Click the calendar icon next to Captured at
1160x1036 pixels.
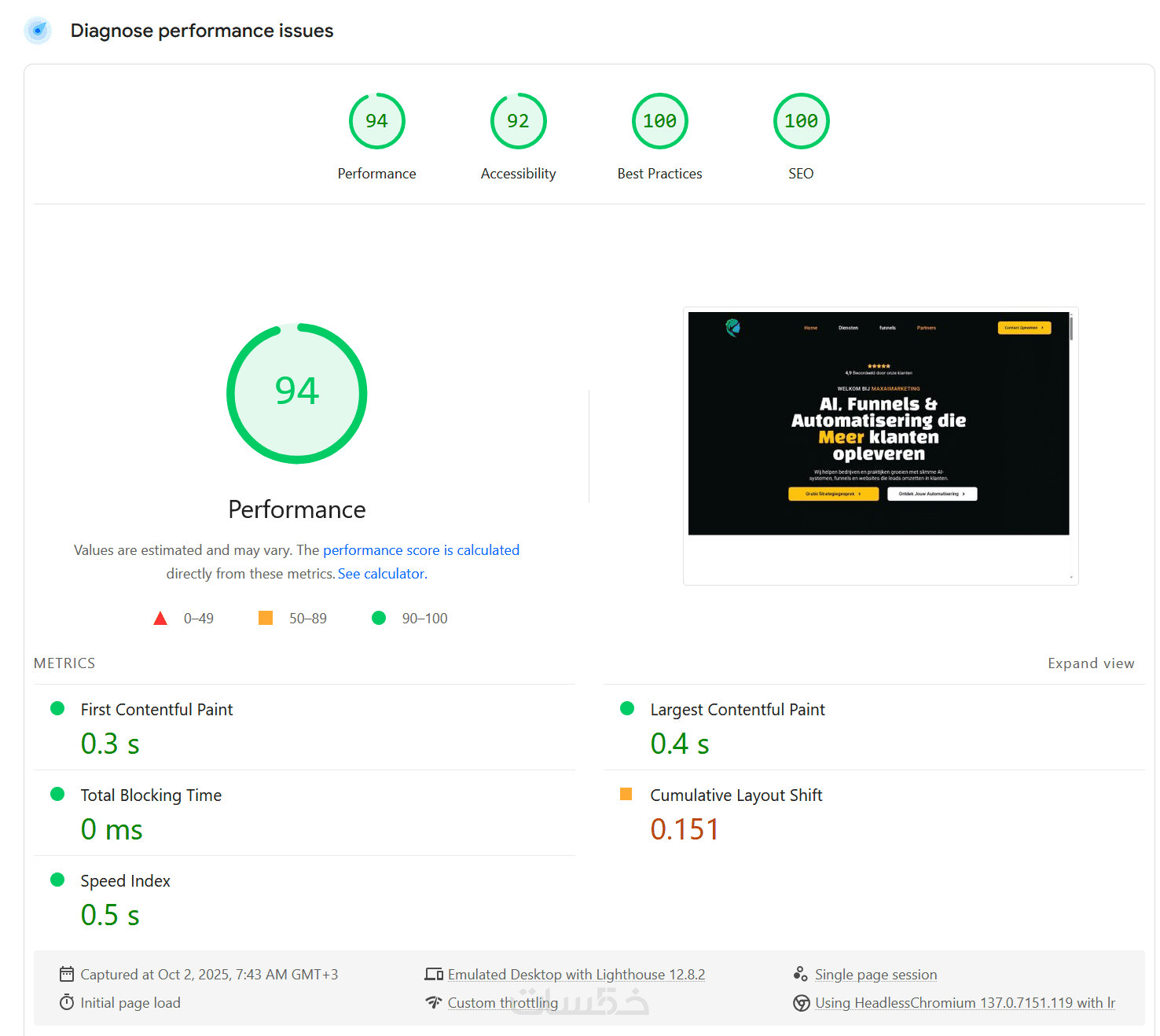pos(67,974)
